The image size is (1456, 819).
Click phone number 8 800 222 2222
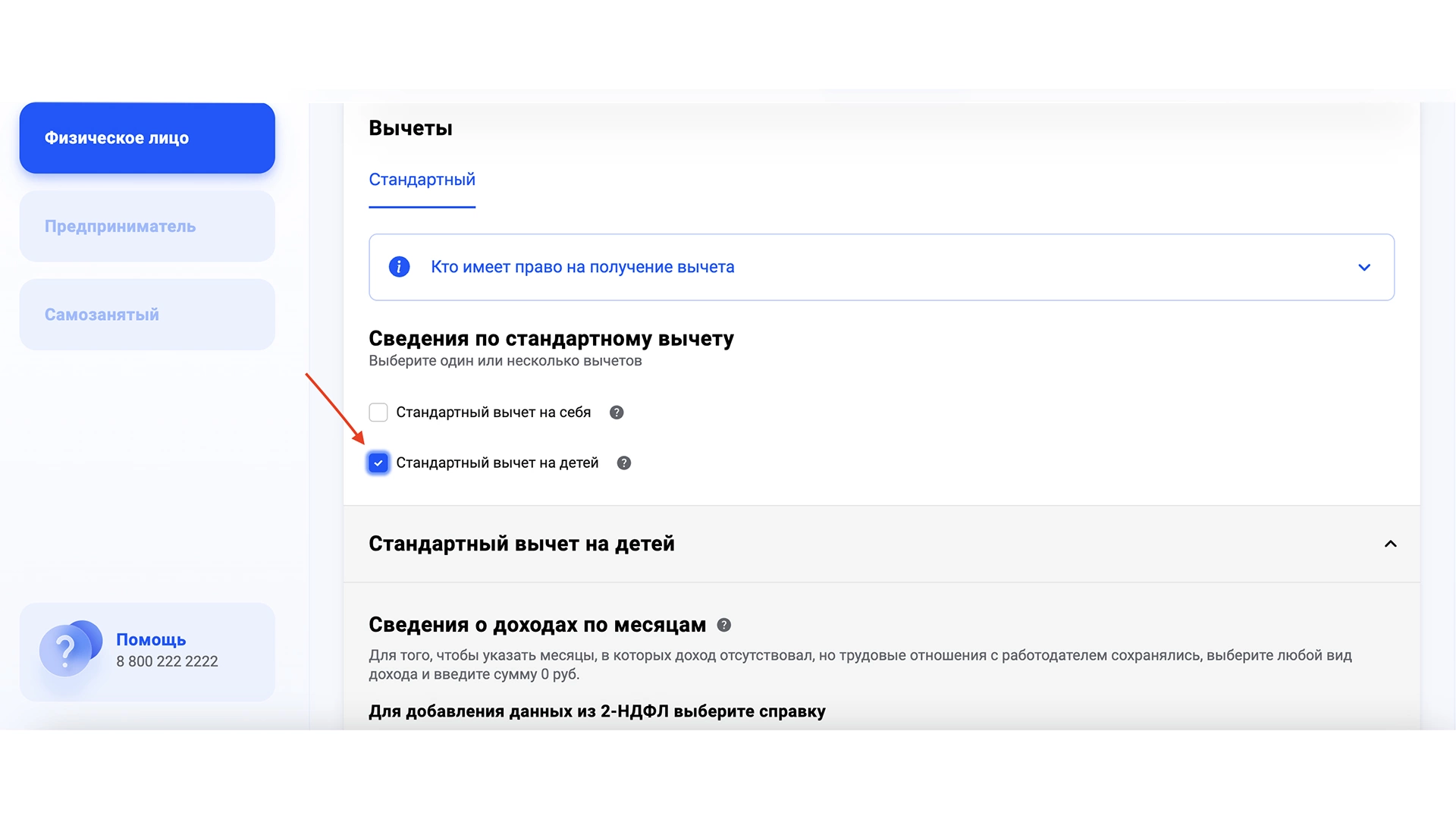pyautogui.click(x=167, y=661)
